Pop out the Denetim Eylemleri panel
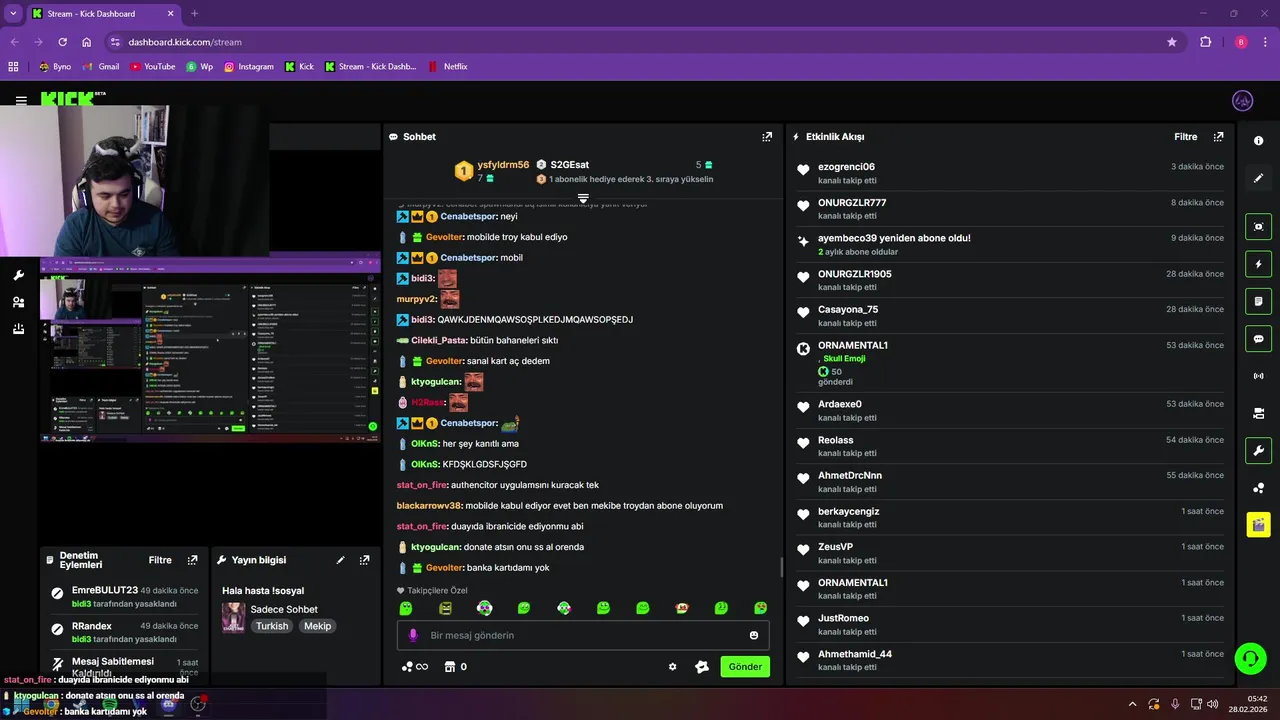This screenshot has height=720, width=1280. click(193, 560)
